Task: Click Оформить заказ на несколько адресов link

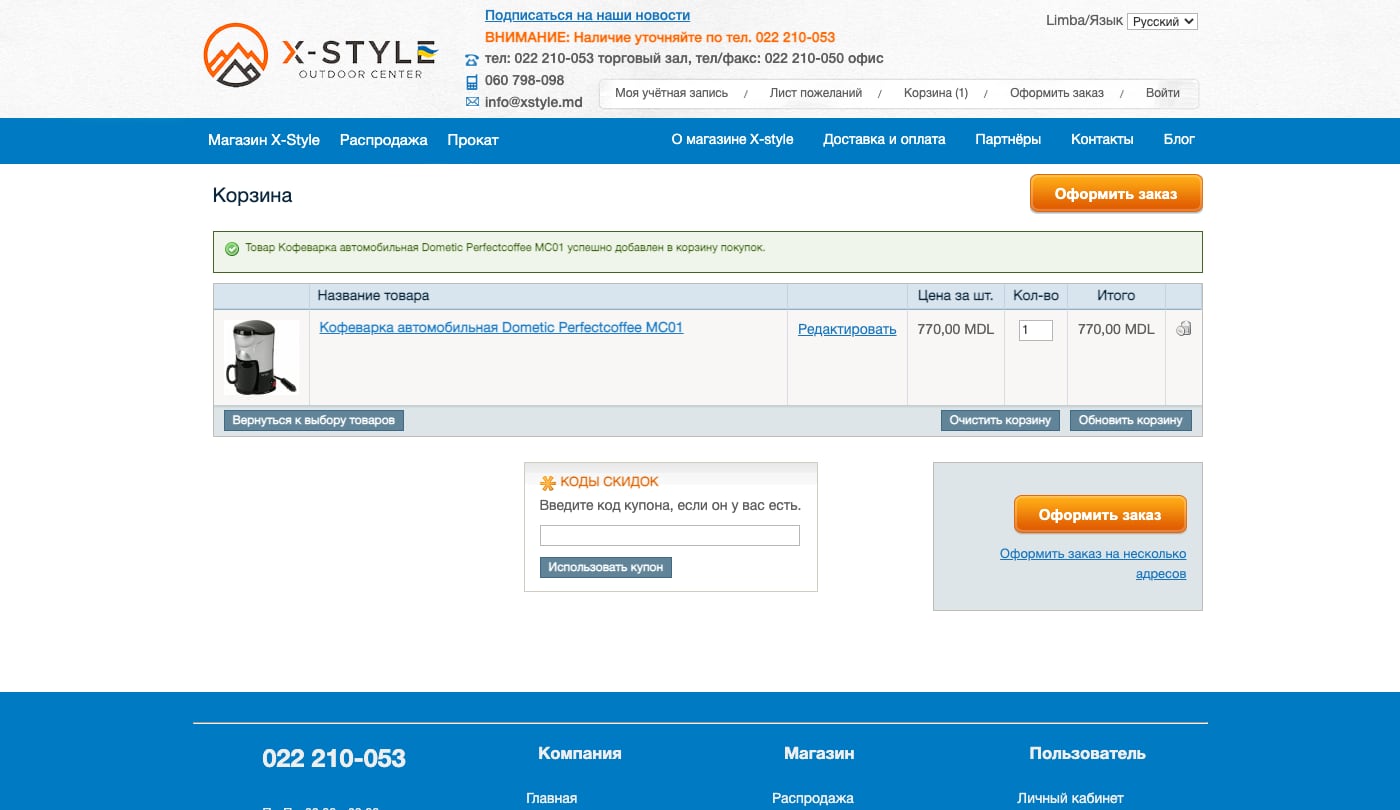Action: tap(1093, 564)
